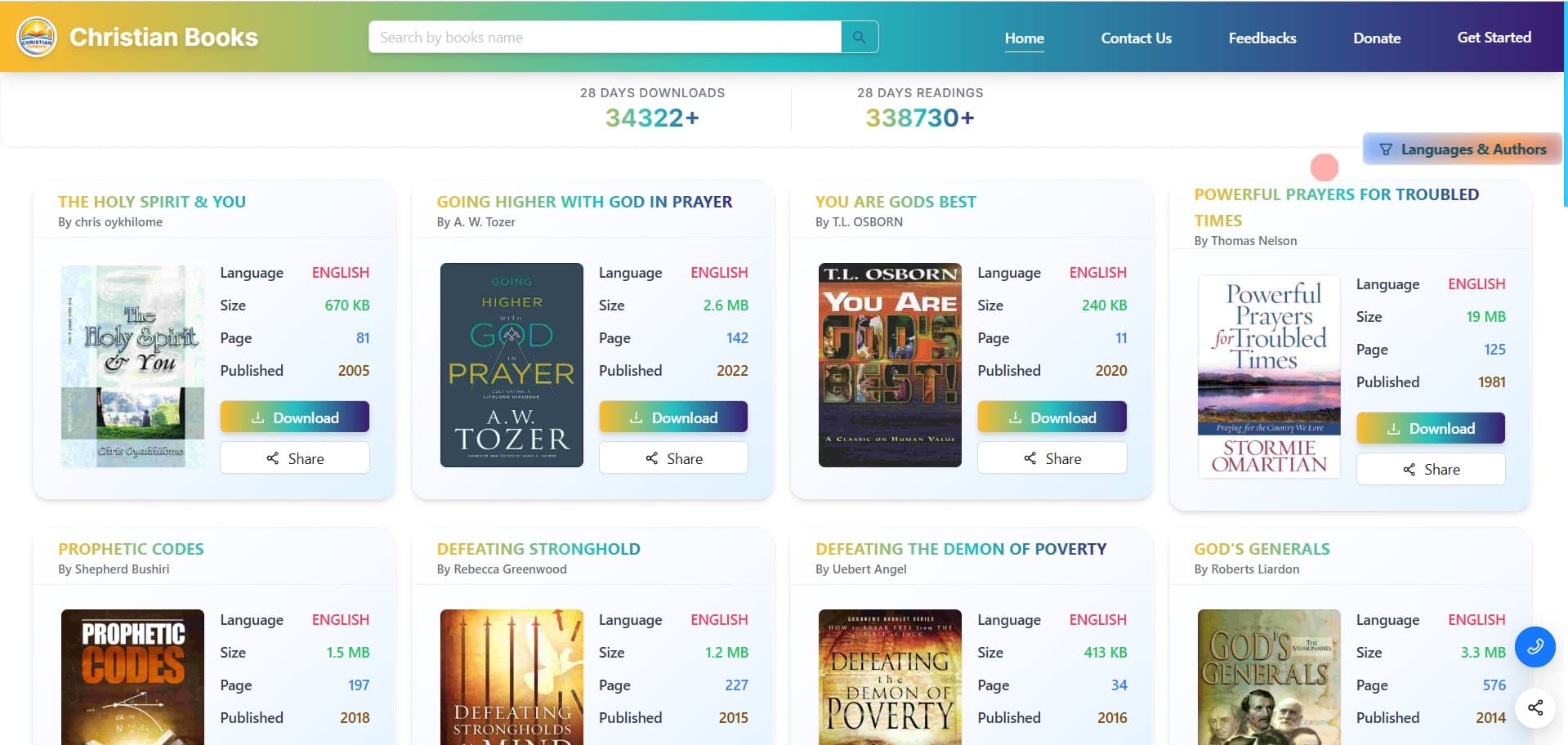Click the readings count 338730+

tap(920, 118)
